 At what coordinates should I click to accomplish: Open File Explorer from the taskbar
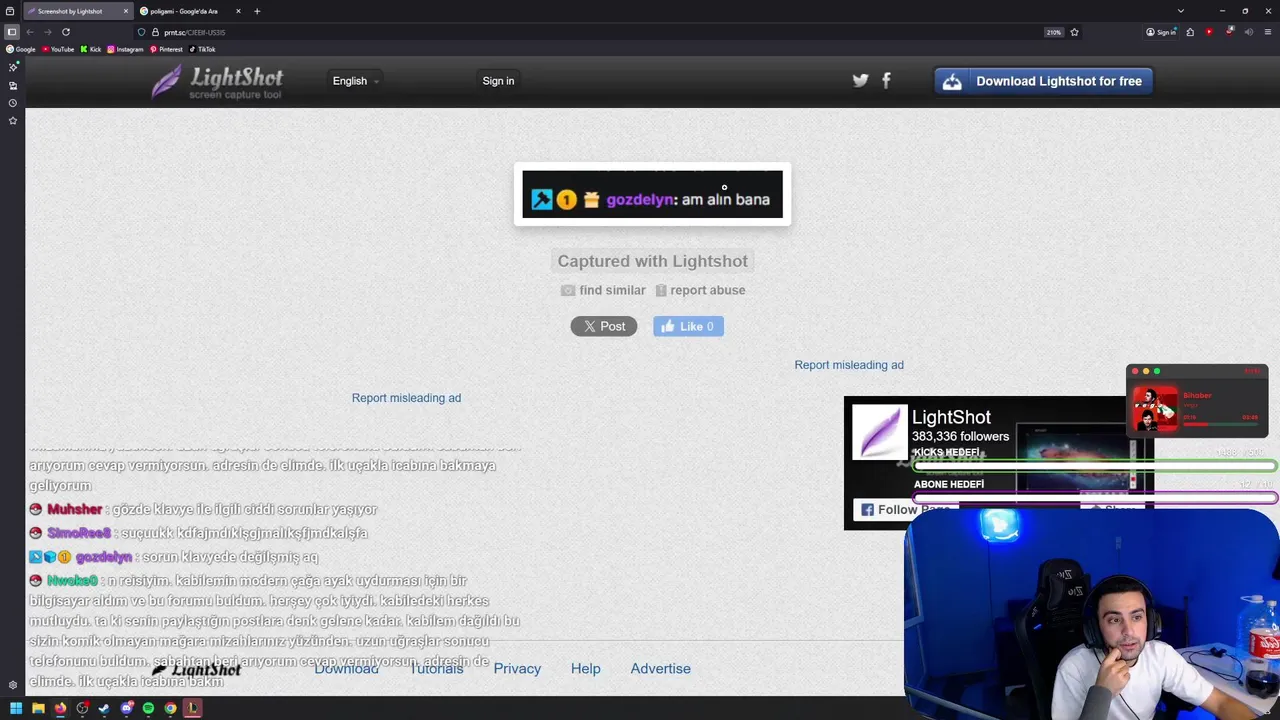(x=38, y=708)
